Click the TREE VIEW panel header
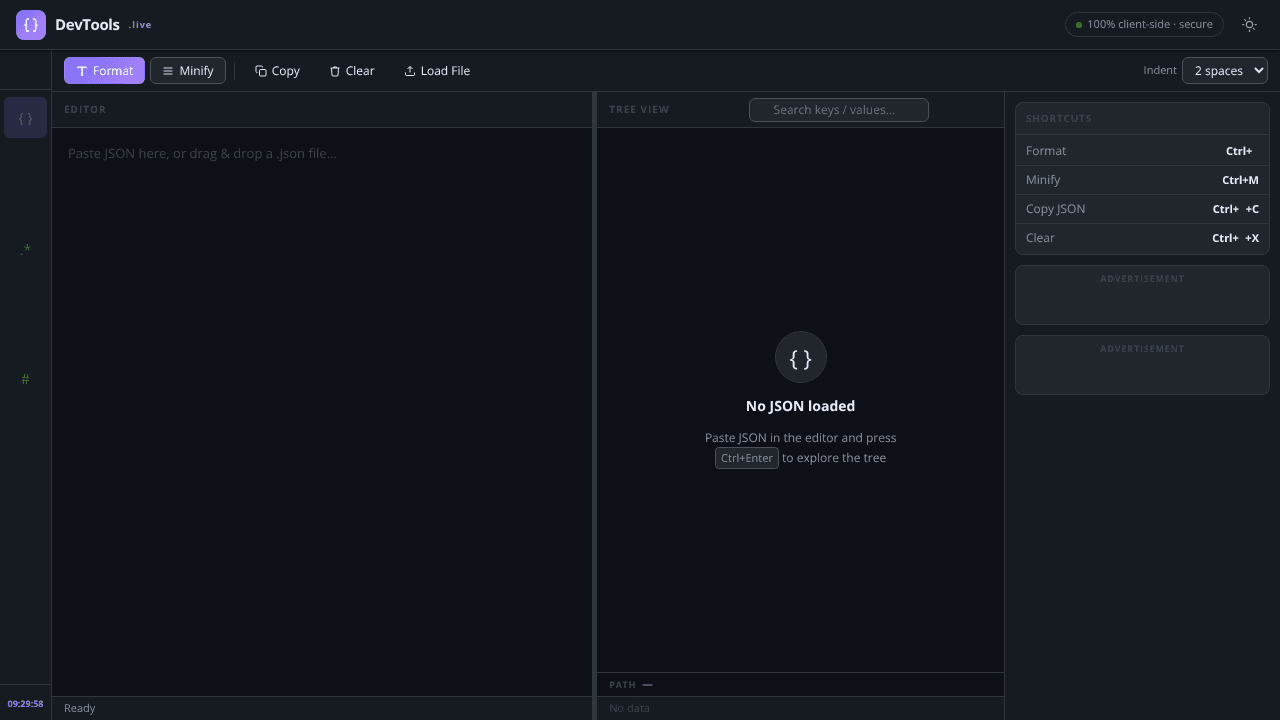This screenshot has height=720, width=1280. click(639, 110)
